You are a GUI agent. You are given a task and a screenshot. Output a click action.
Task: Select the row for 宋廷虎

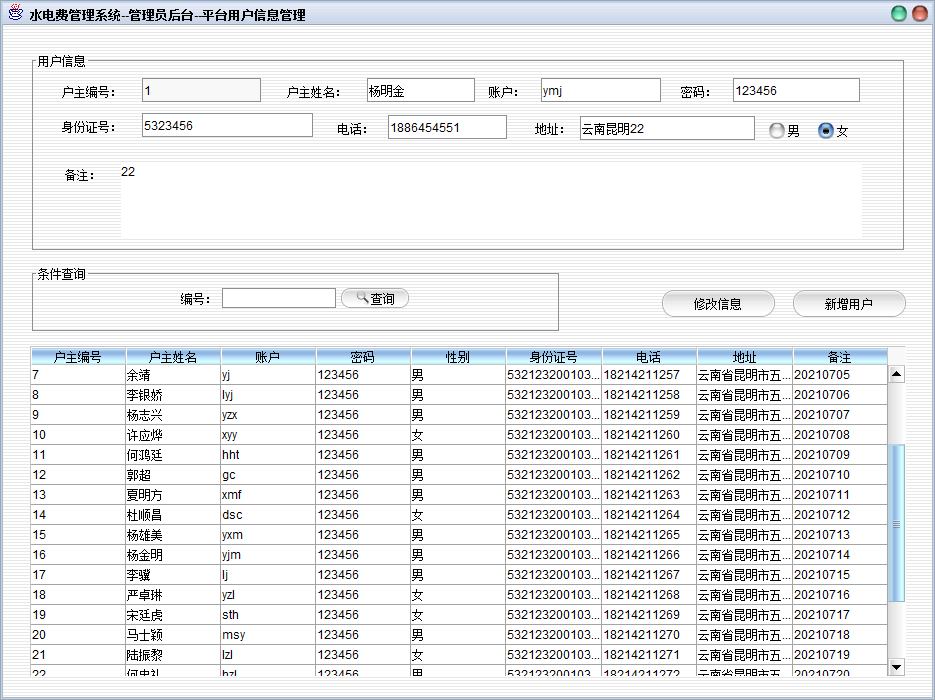pos(459,615)
